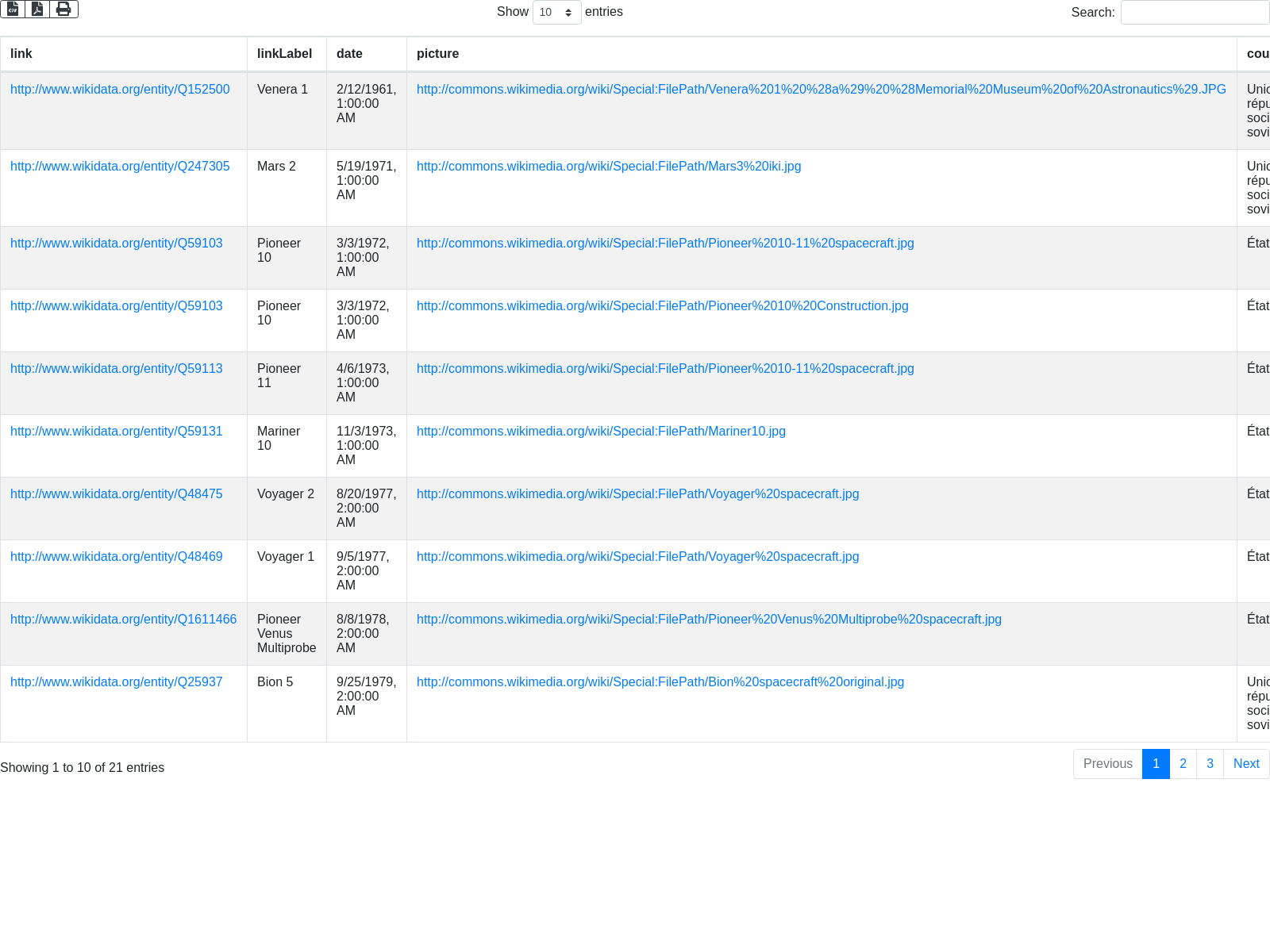Go to page 2 of results
The image size is (1270, 952).
pos(1183,763)
